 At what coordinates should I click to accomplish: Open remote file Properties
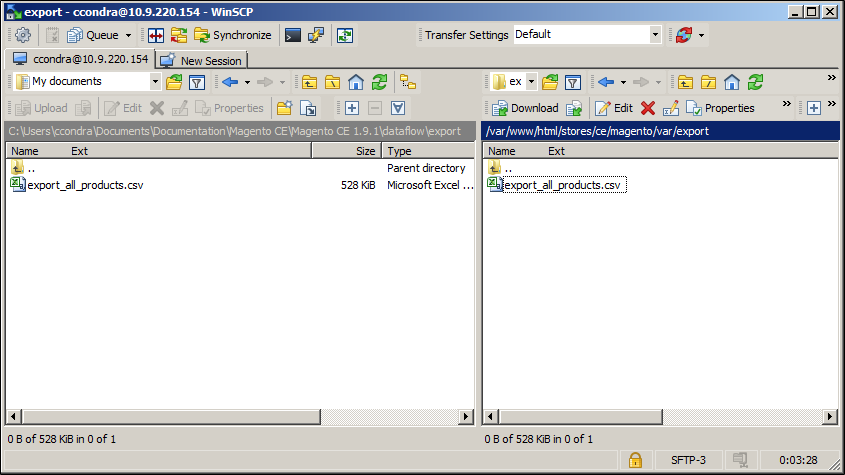coord(721,108)
